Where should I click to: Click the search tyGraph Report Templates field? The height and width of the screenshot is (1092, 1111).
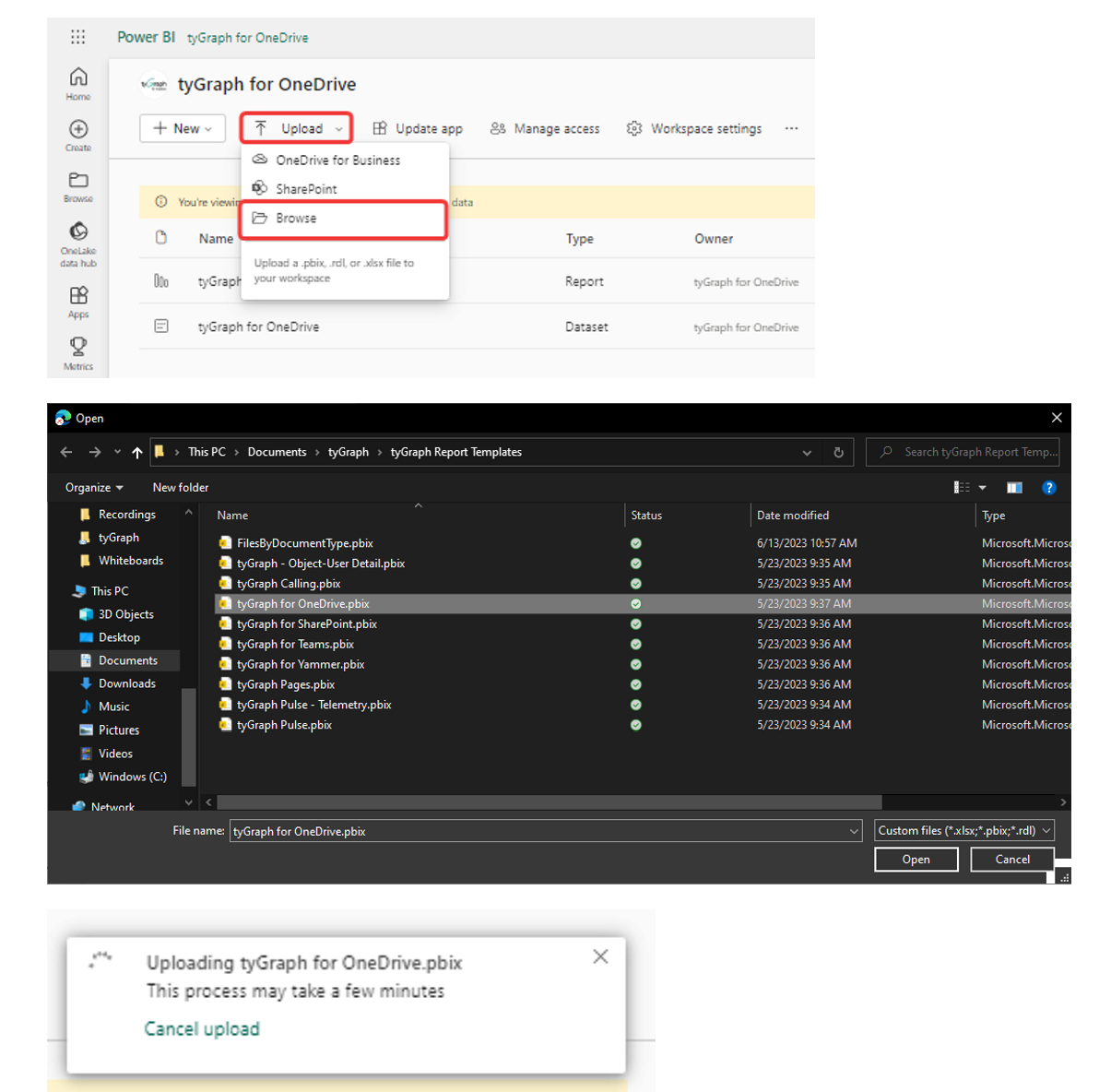click(963, 452)
